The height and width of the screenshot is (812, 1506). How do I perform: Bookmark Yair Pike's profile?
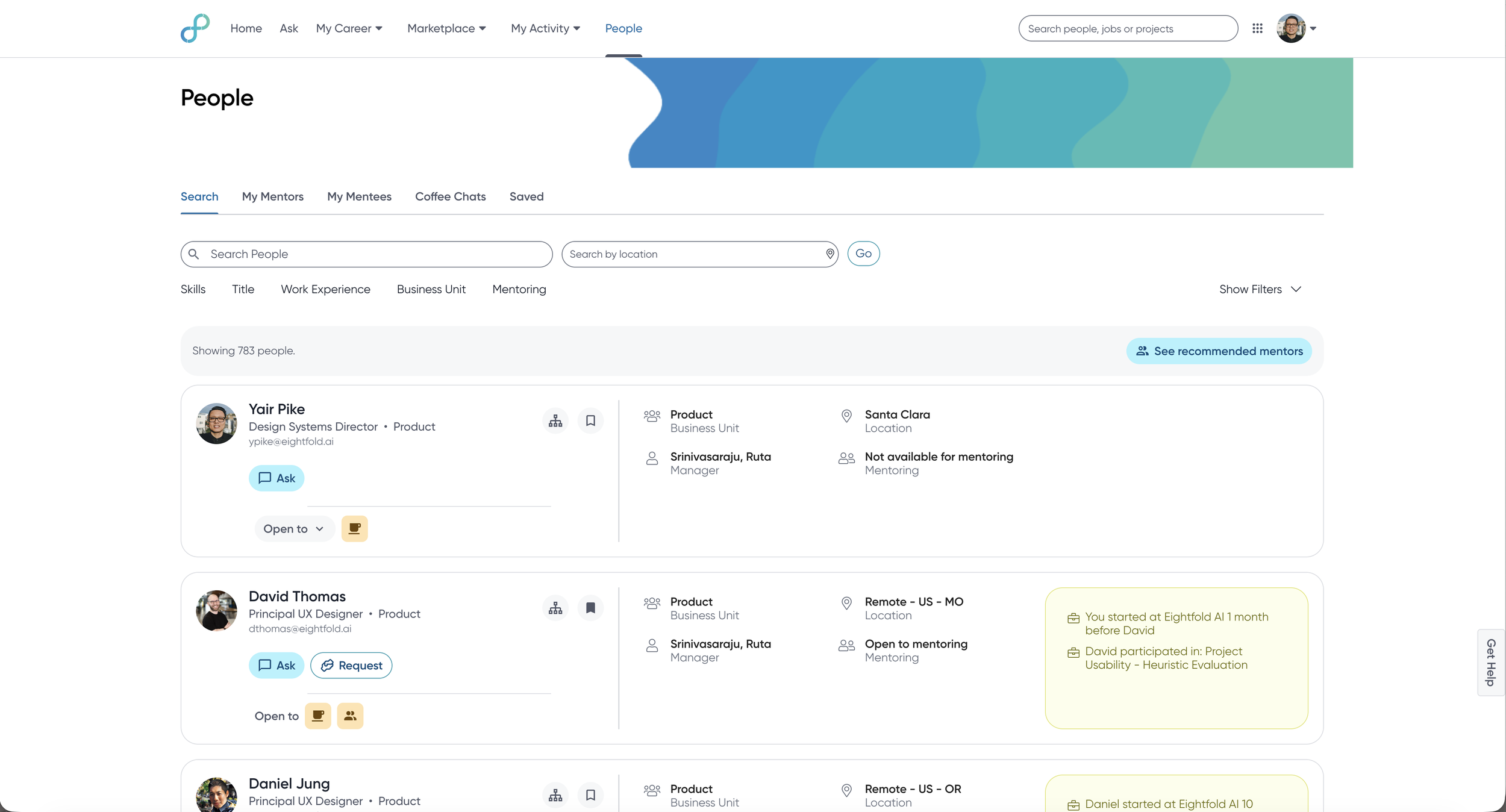coord(590,421)
